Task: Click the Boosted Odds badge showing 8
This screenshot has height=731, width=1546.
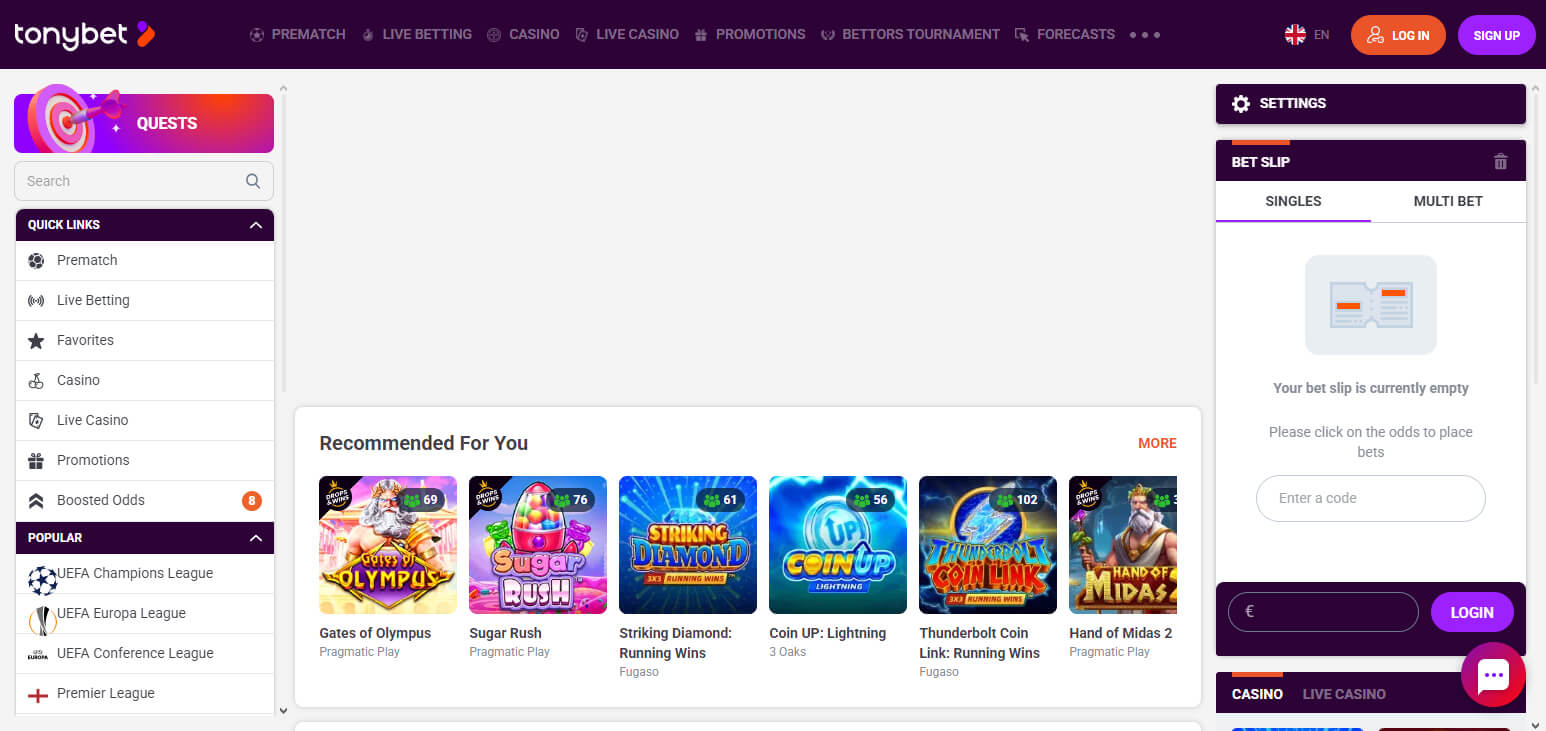Action: 252,500
